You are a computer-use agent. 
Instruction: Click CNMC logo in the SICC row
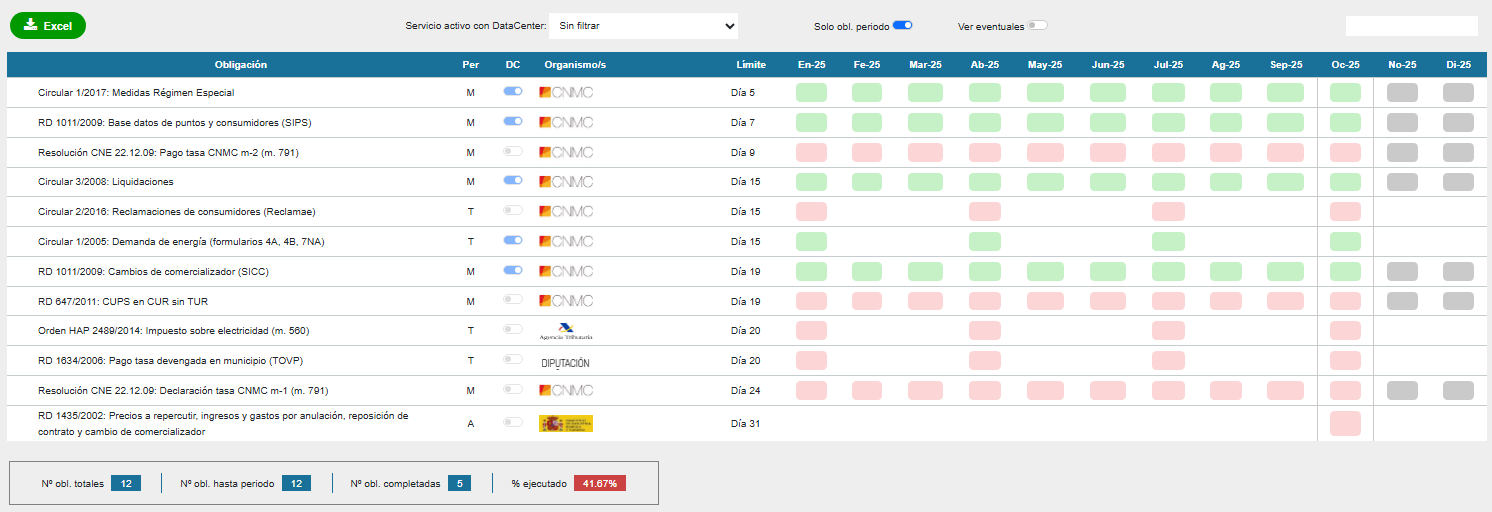pyautogui.click(x=566, y=271)
